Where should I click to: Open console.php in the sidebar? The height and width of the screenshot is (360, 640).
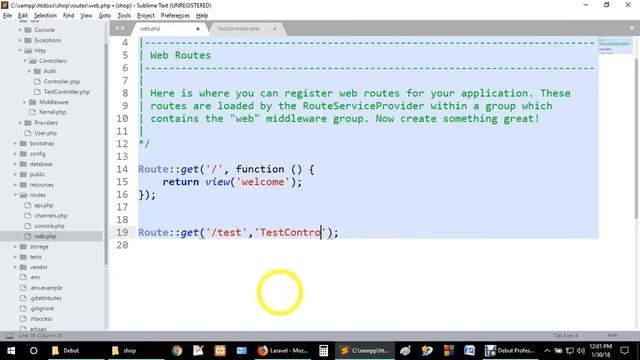point(49,226)
